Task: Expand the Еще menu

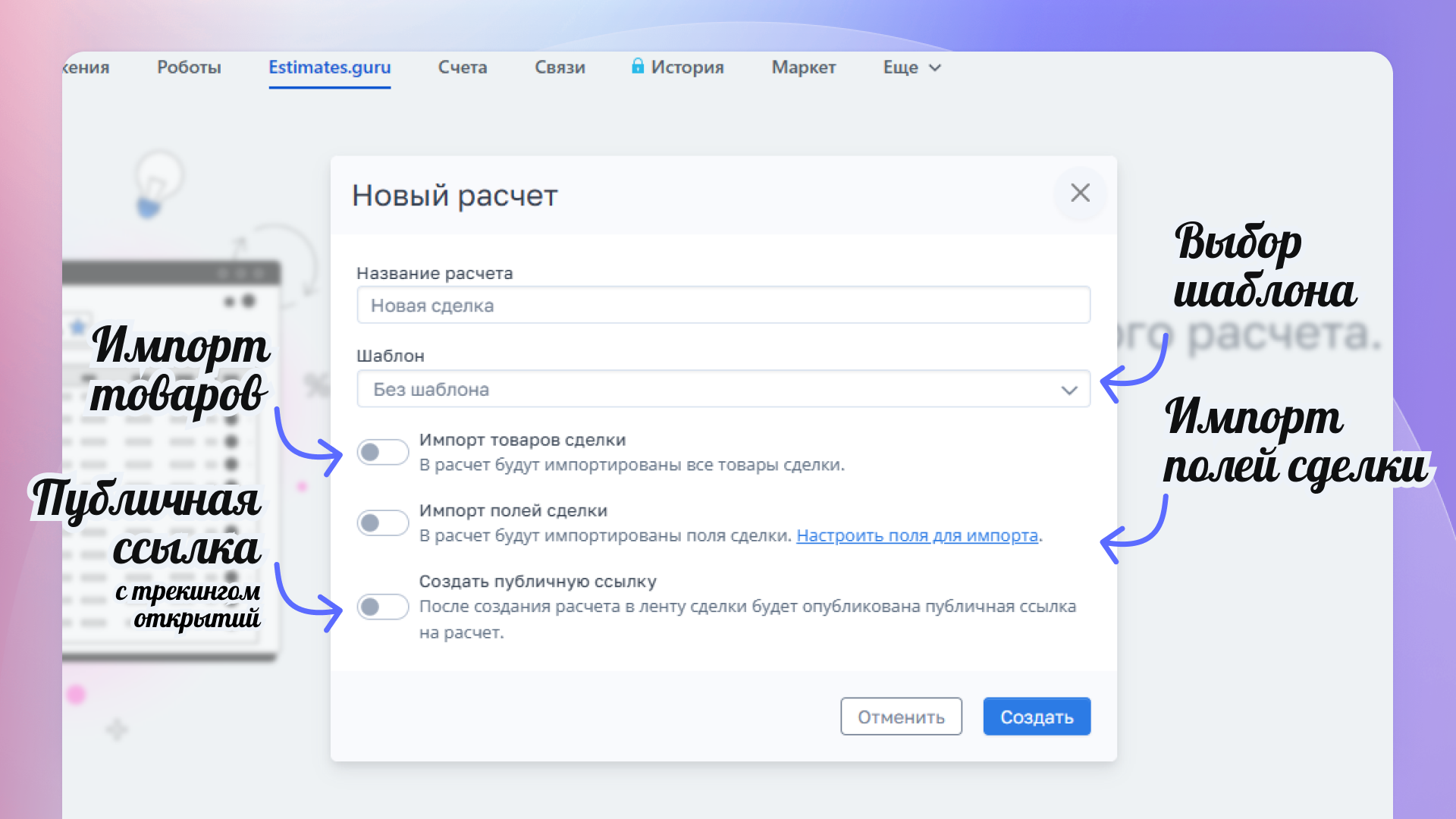Action: point(901,67)
